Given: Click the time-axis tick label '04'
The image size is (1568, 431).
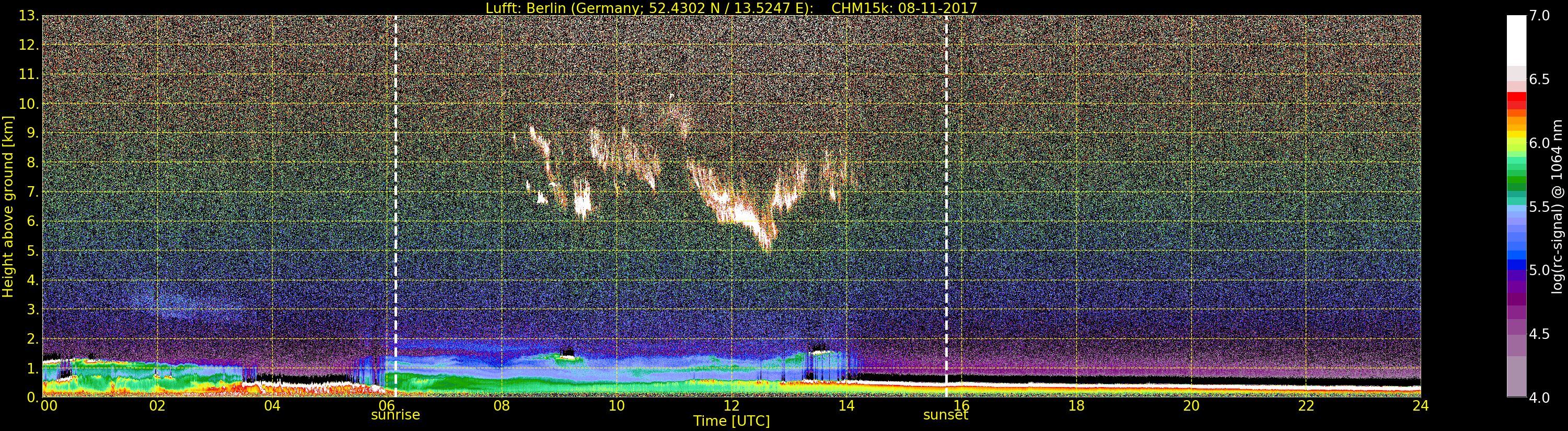Looking at the screenshot, I should point(272,405).
